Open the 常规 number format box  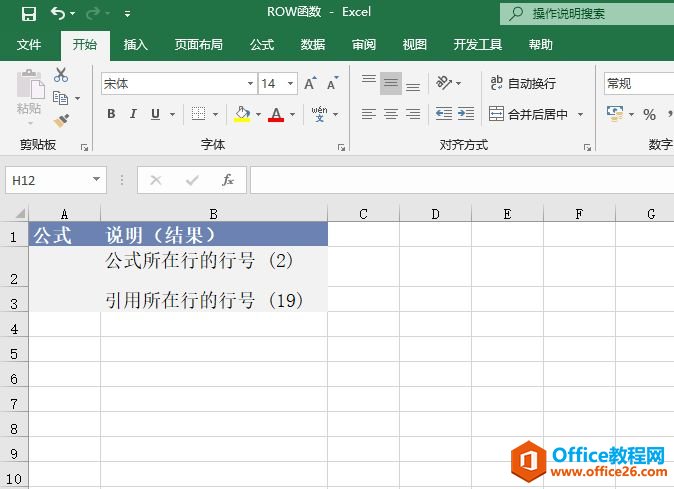(639, 83)
